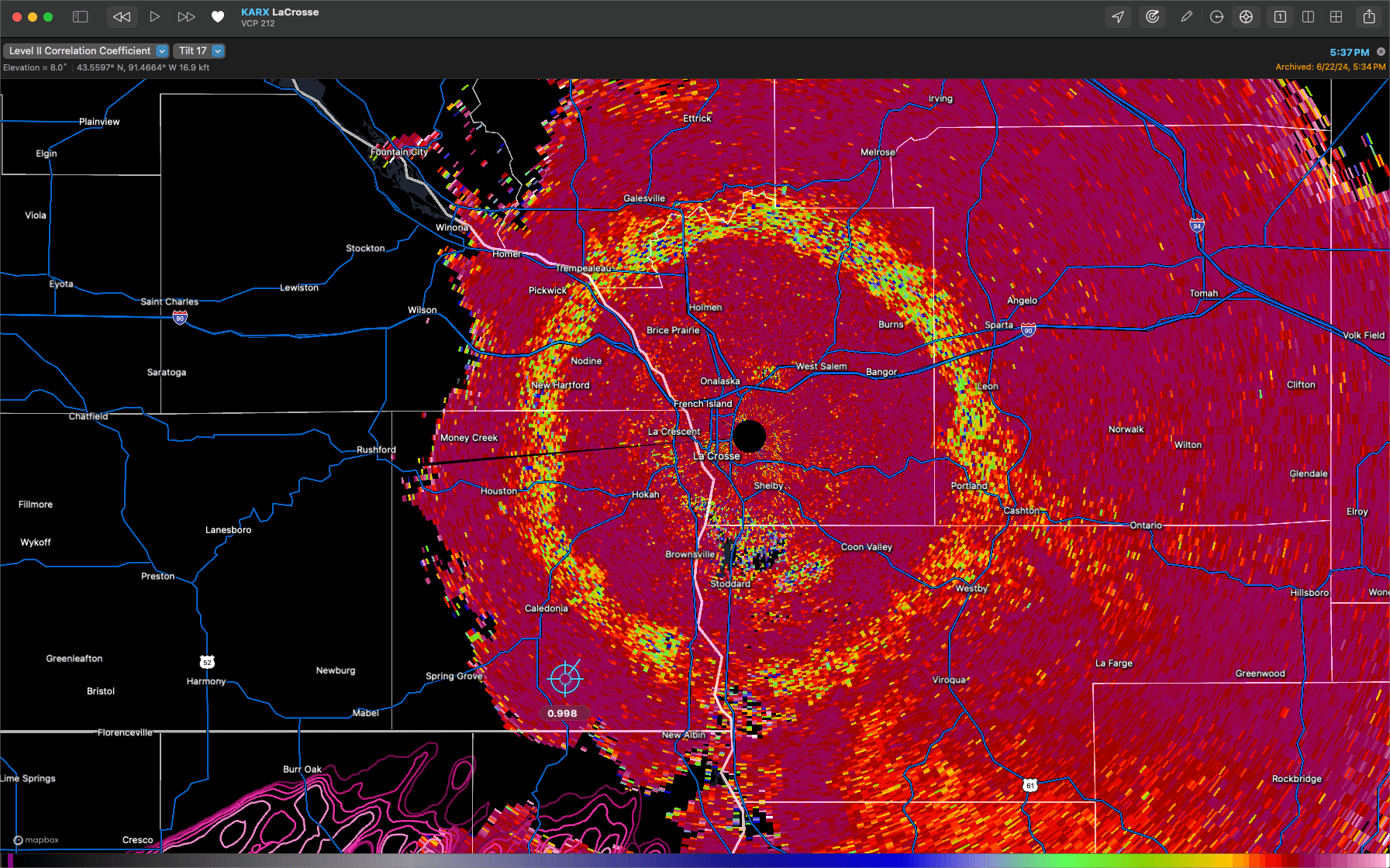1390x868 pixels.
Task: Switch to four-pane grid layout
Action: click(x=1337, y=16)
